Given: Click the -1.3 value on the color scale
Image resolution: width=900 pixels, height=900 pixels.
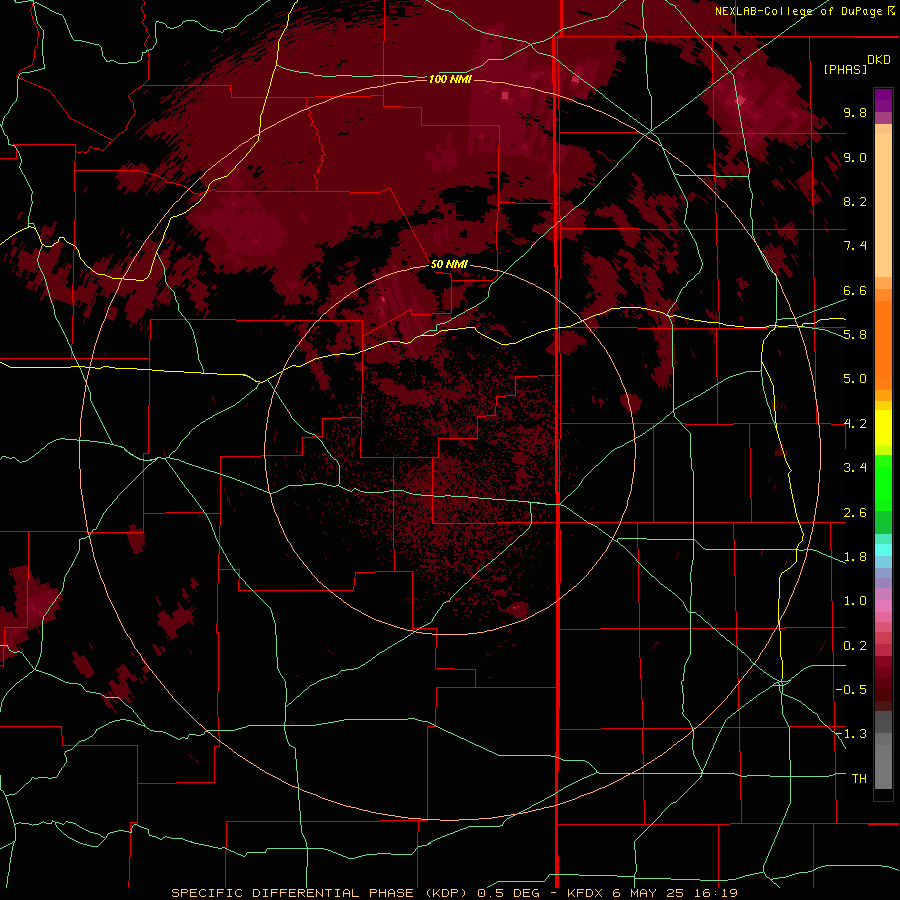Looking at the screenshot, I should click(x=851, y=734).
